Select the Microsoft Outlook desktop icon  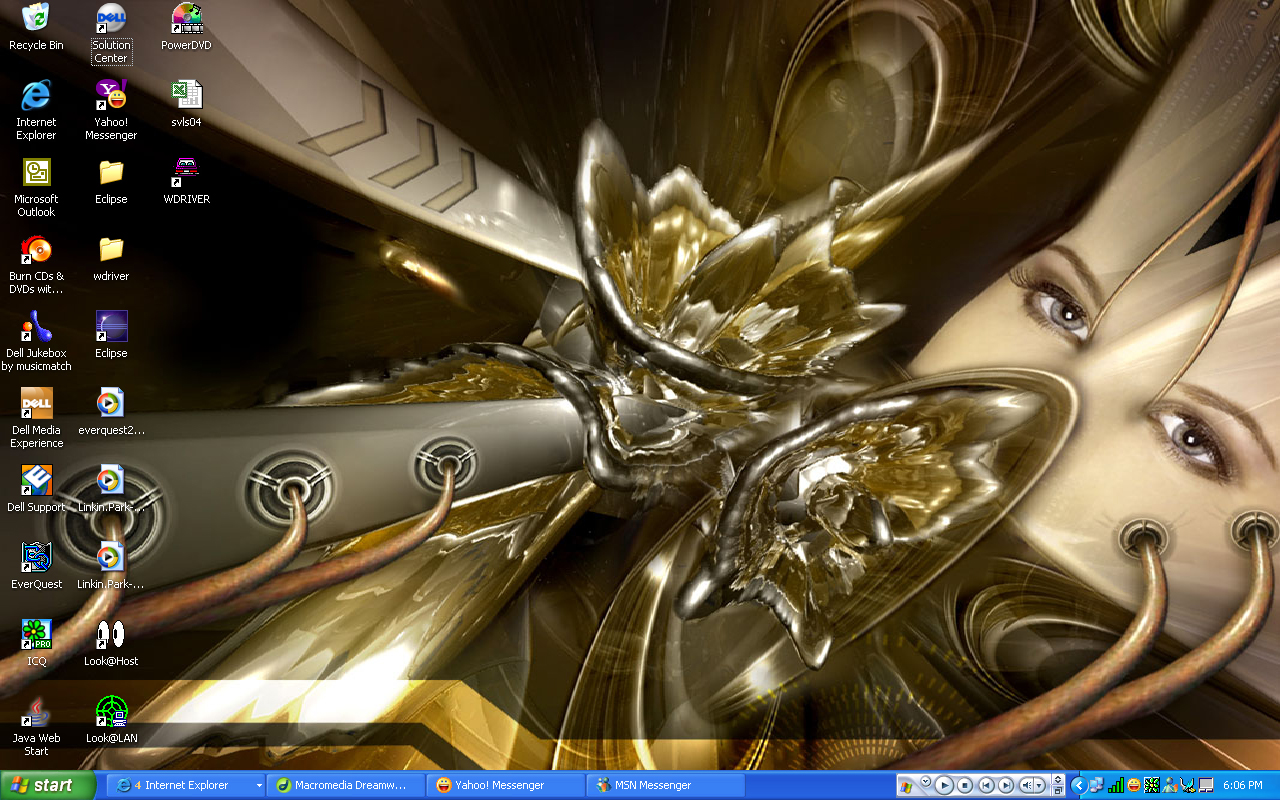click(x=36, y=187)
